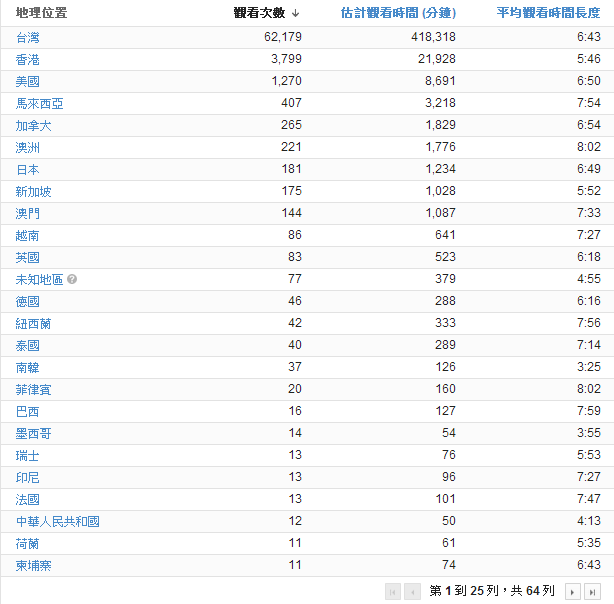Click the 第 1 到 25 列 pagination text

tap(464, 591)
